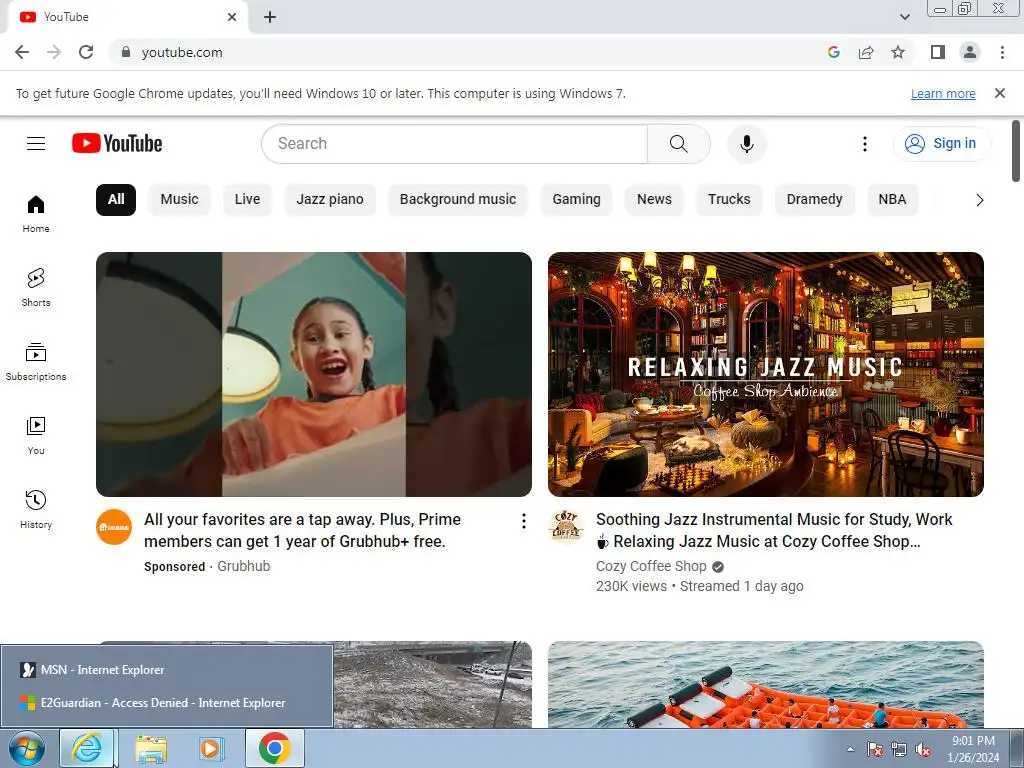Click the search magnifier button
Viewport: 1024px width, 768px height.
pos(679,144)
